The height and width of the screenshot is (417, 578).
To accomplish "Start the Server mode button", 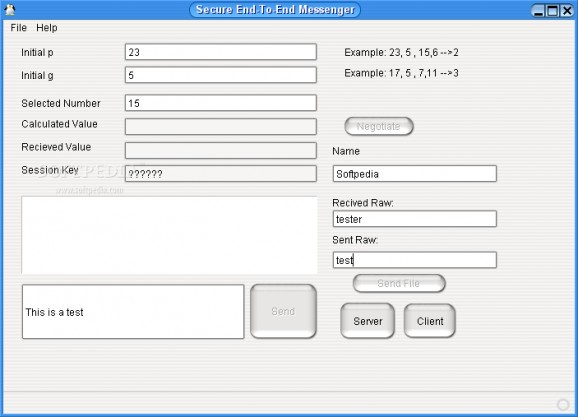I will (x=368, y=321).
